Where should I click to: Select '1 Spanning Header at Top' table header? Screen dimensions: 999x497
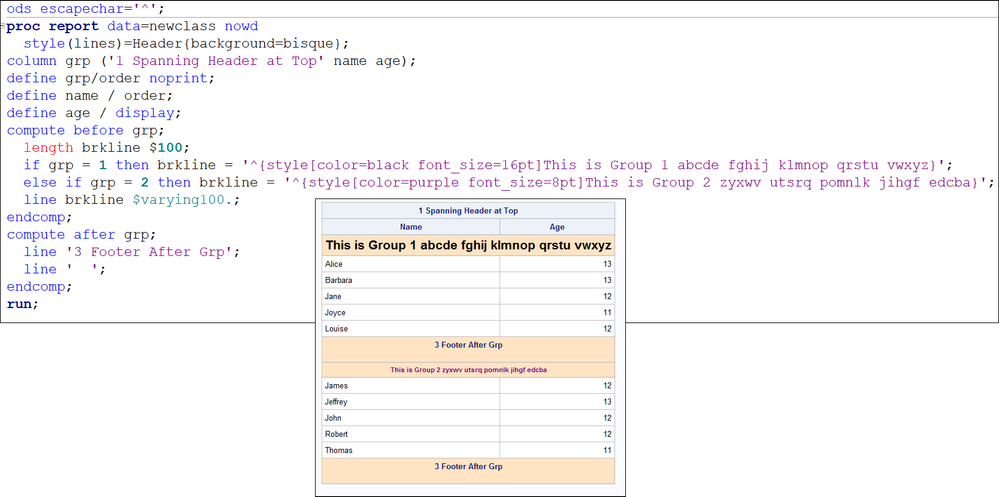click(x=468, y=210)
